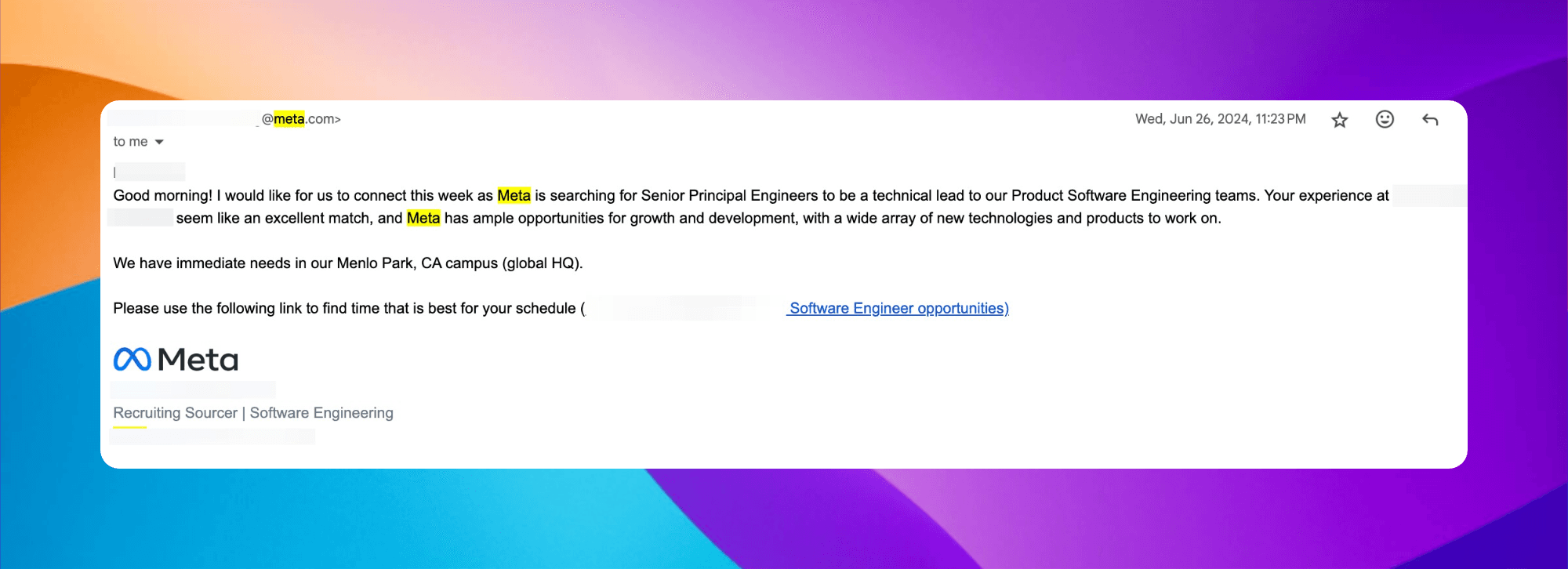Select the highlighted 'Meta' in the first sentence
1568x569 pixels.
point(514,195)
